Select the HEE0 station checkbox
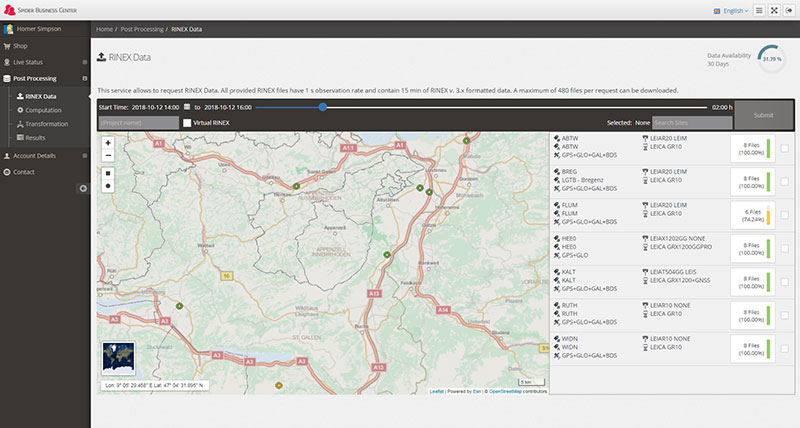 tap(784, 248)
